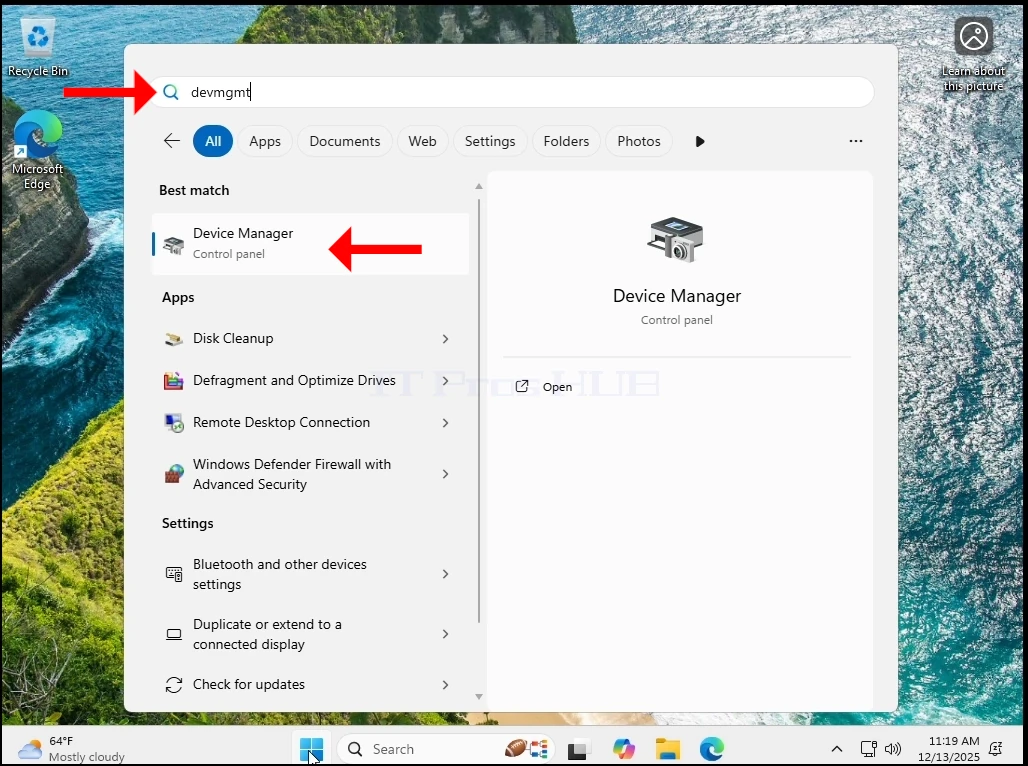Viewport: 1028px width, 766px height.
Task: Launch Microsoft Edge from the taskbar
Action: pos(712,749)
